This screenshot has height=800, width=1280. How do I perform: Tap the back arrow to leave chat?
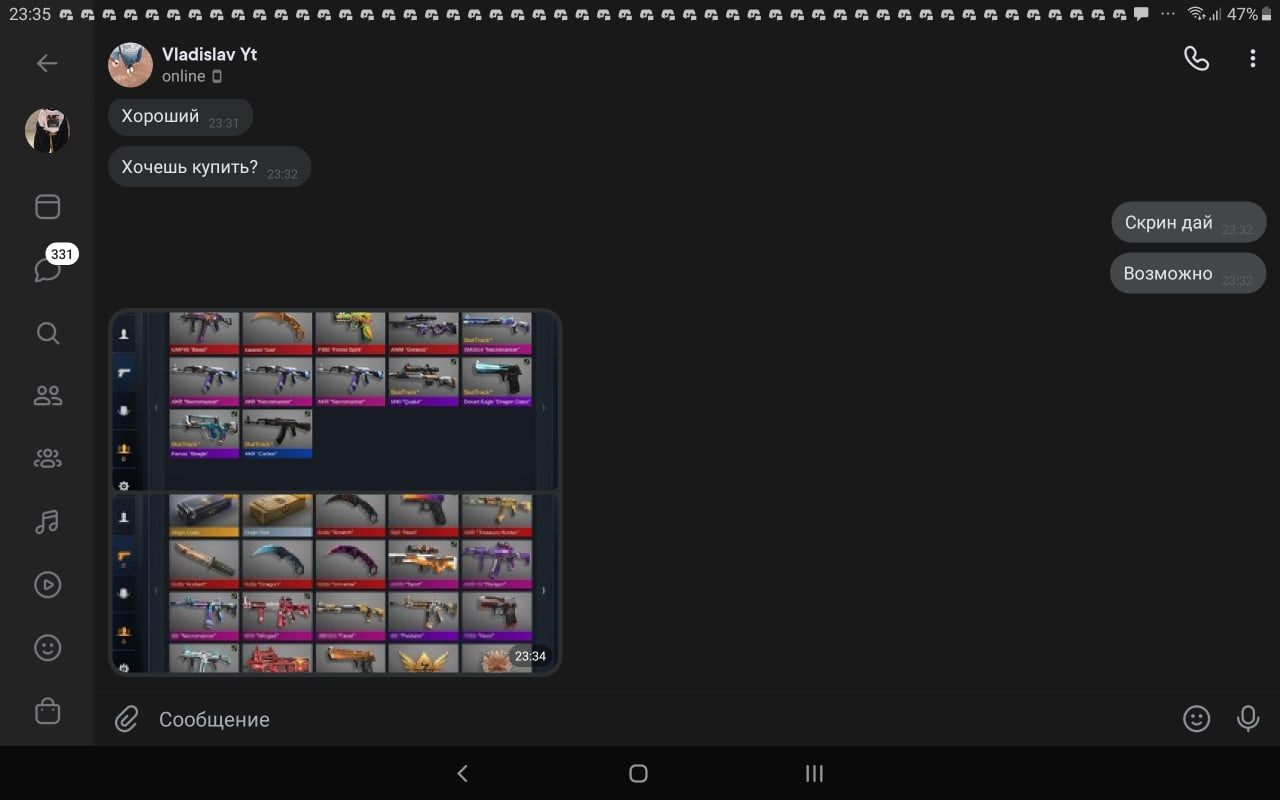tap(47, 63)
